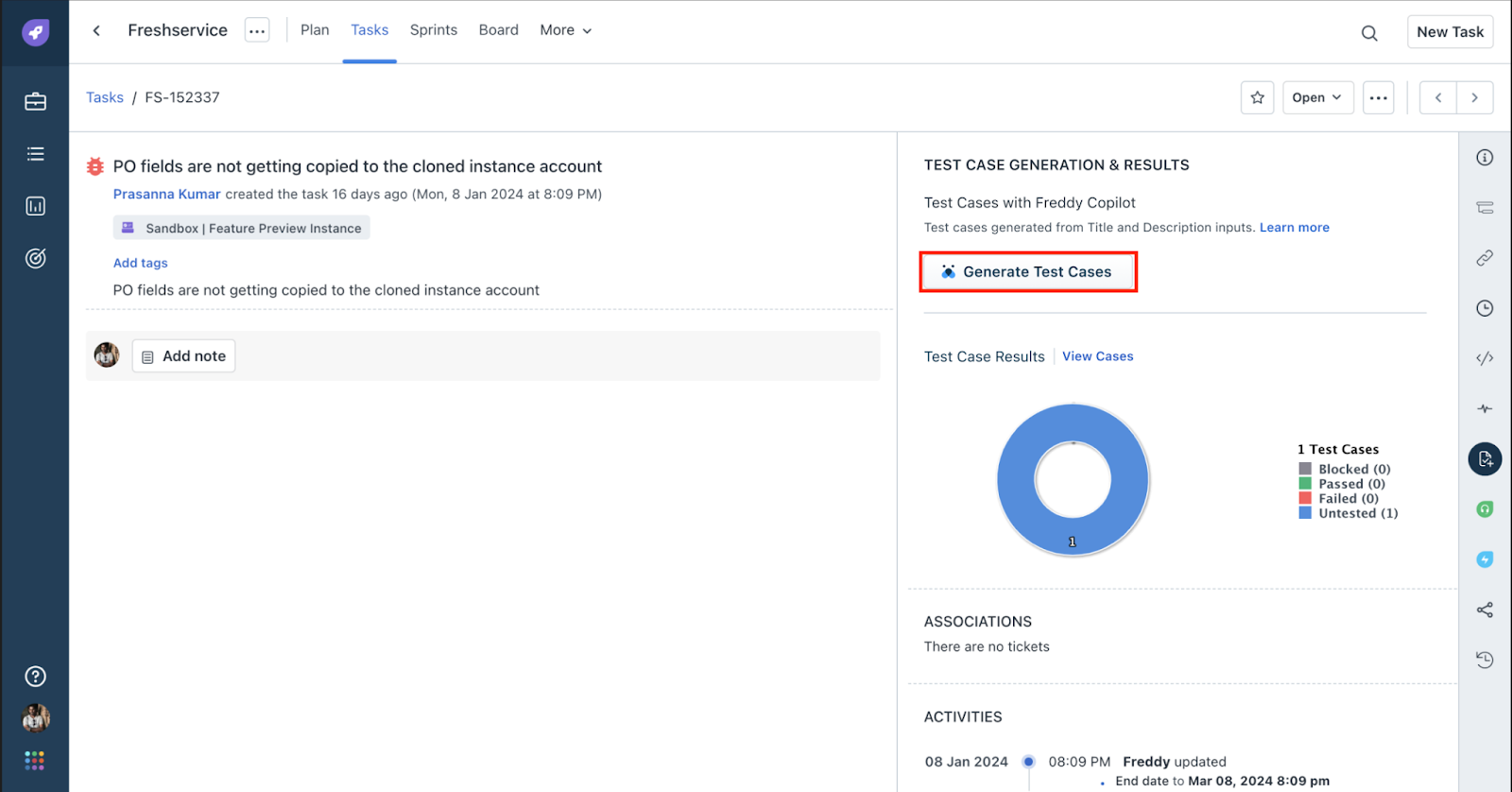Open the user profile avatar in sidebar
The height and width of the screenshot is (792, 1512).
35,718
